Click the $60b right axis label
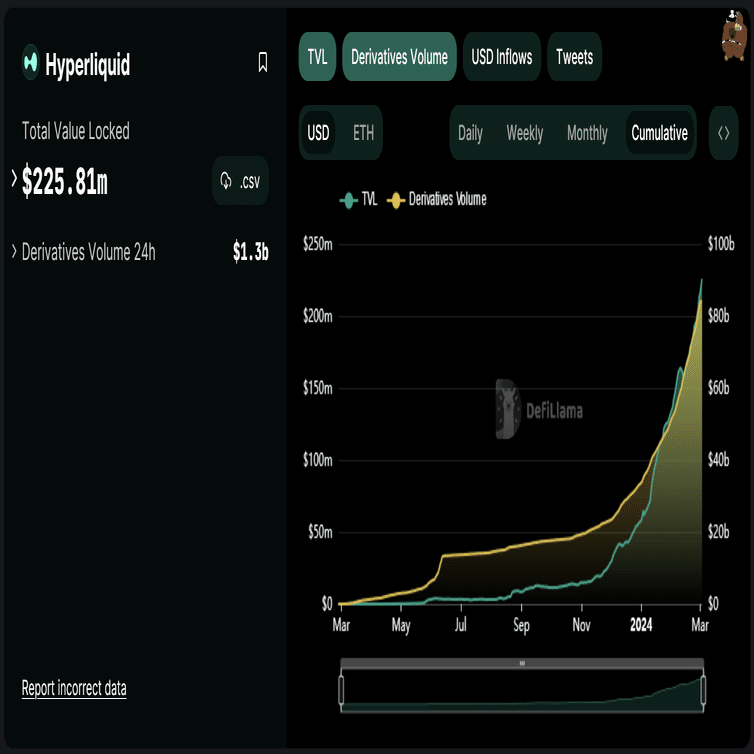The height and width of the screenshot is (754, 754). tap(718, 388)
